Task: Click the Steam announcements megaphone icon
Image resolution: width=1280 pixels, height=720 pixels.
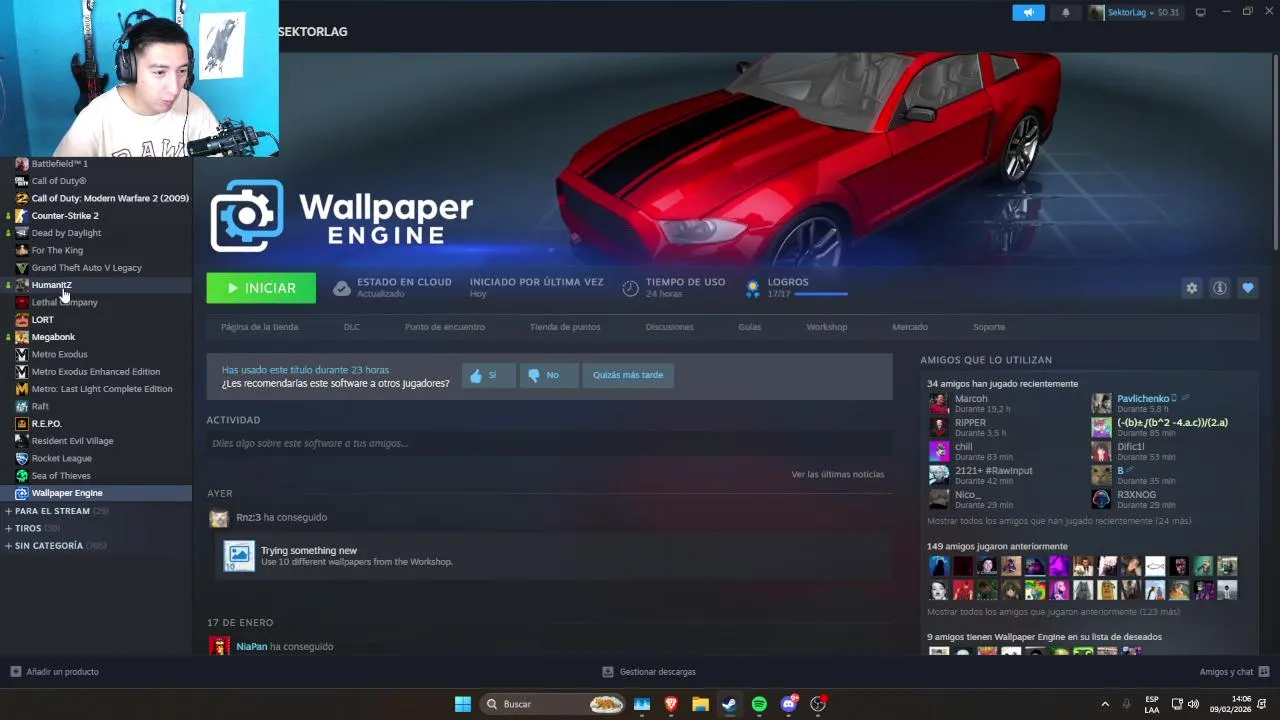Action: pyautogui.click(x=1028, y=12)
